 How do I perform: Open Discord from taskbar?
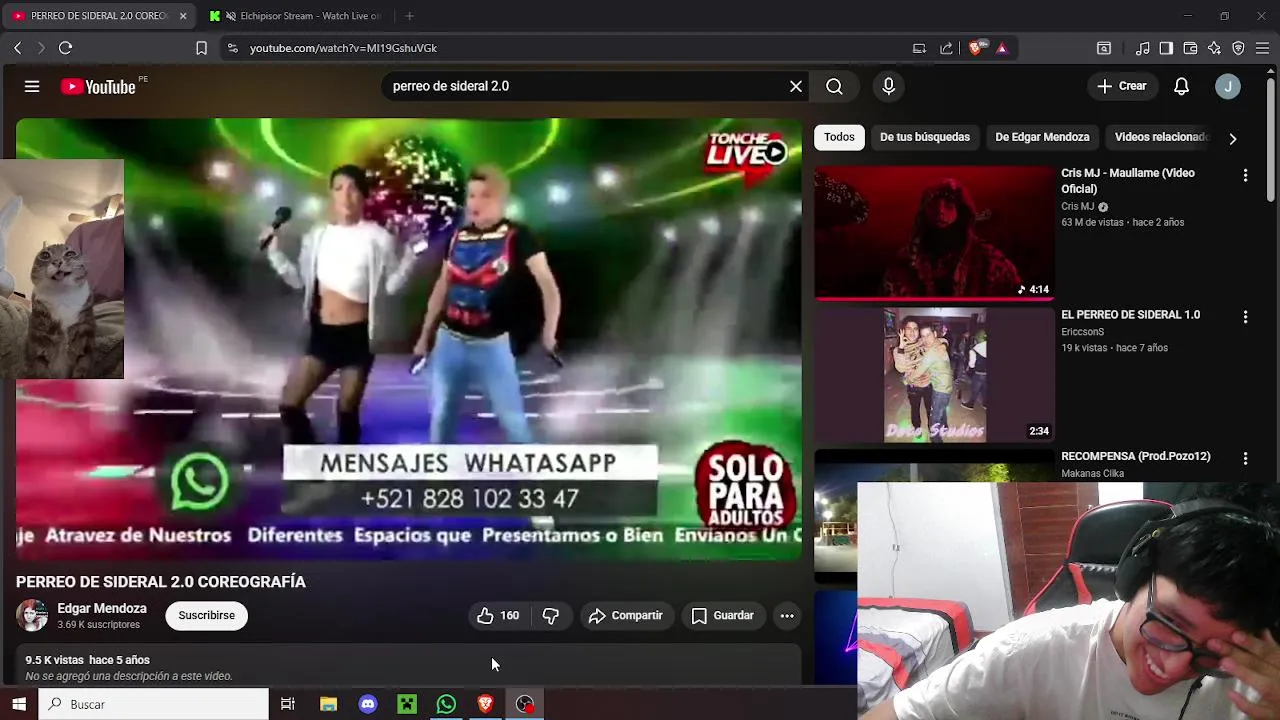[368, 704]
